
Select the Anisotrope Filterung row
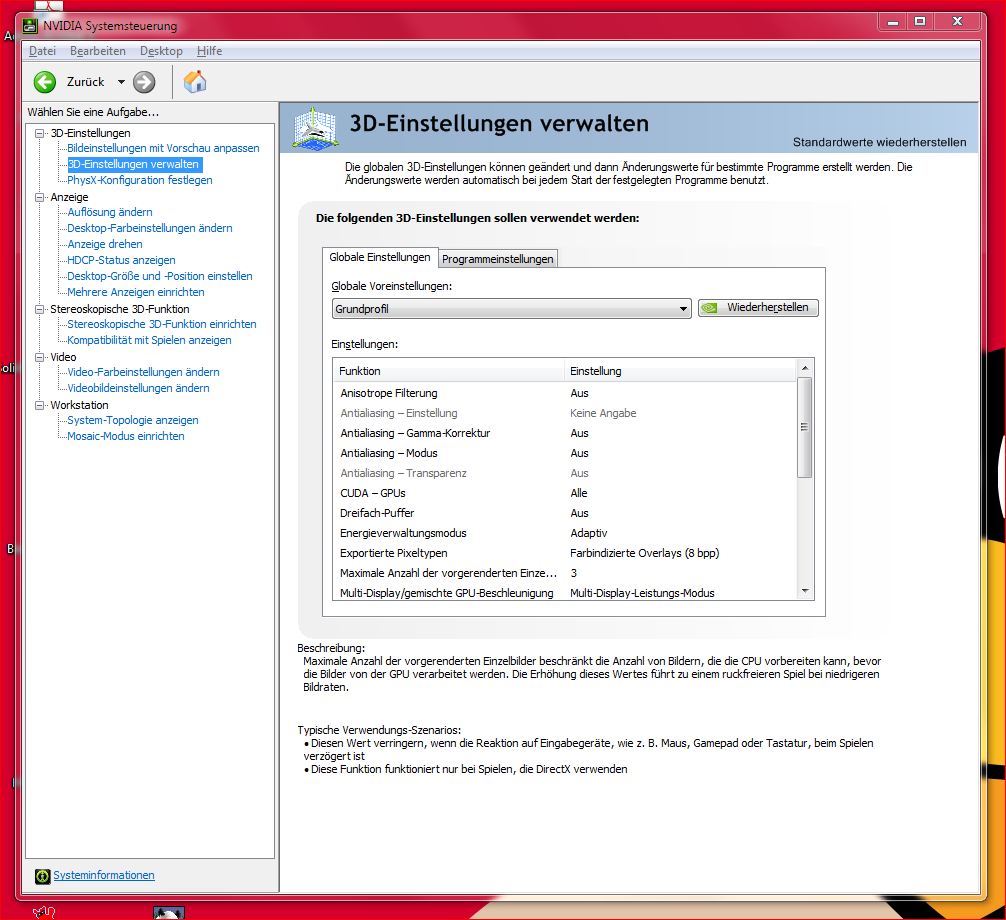[565, 393]
